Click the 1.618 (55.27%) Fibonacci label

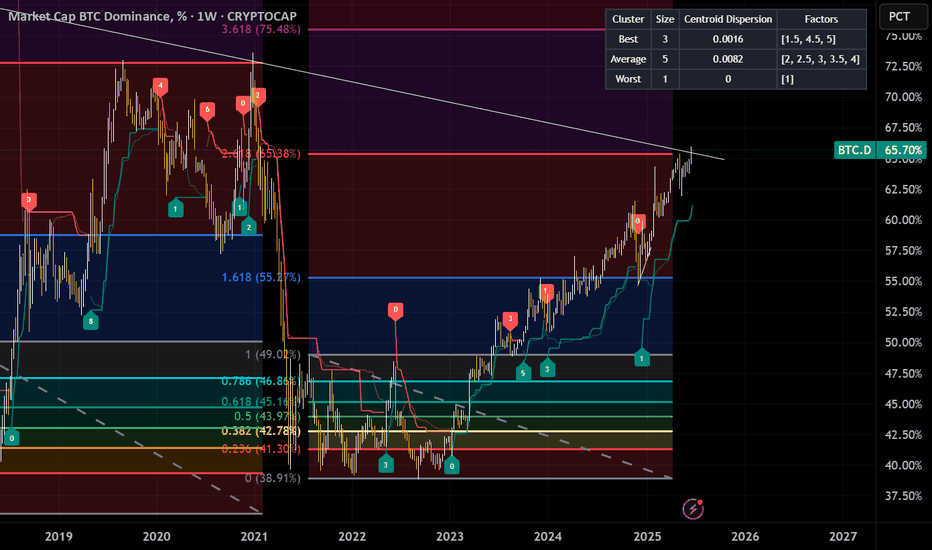(261, 277)
